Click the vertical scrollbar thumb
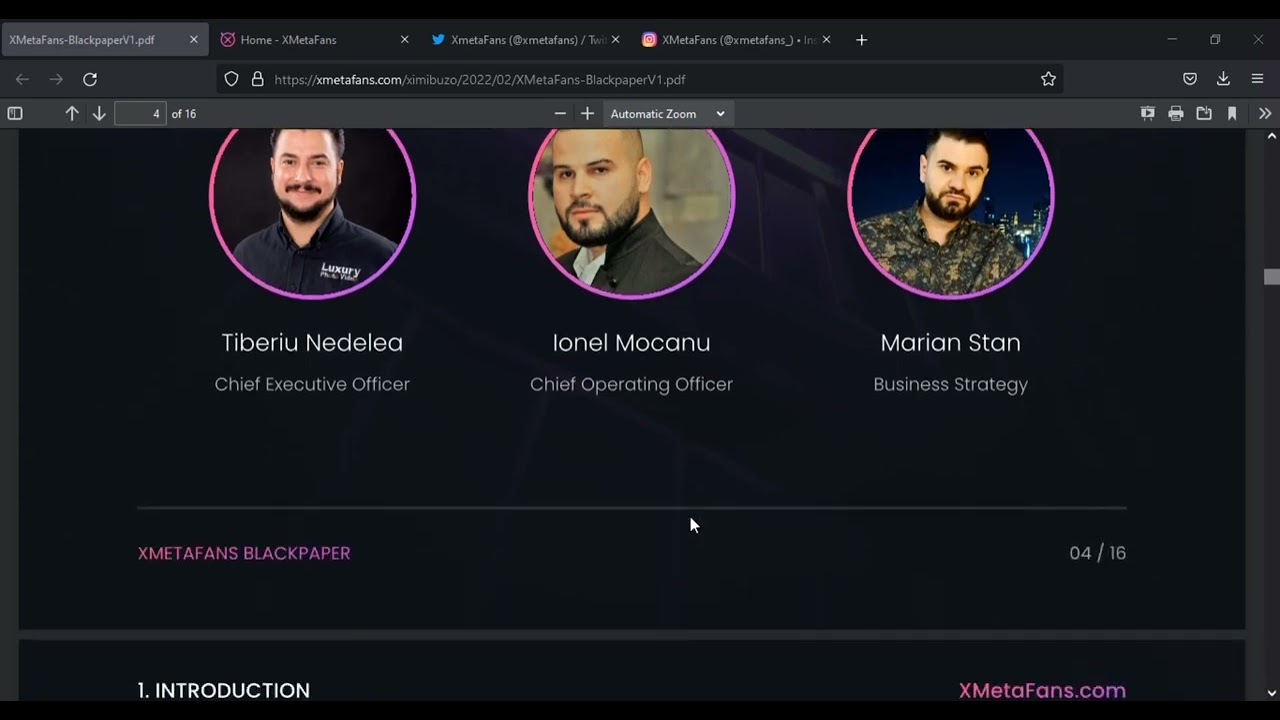Viewport: 1280px width, 720px height. (1271, 277)
